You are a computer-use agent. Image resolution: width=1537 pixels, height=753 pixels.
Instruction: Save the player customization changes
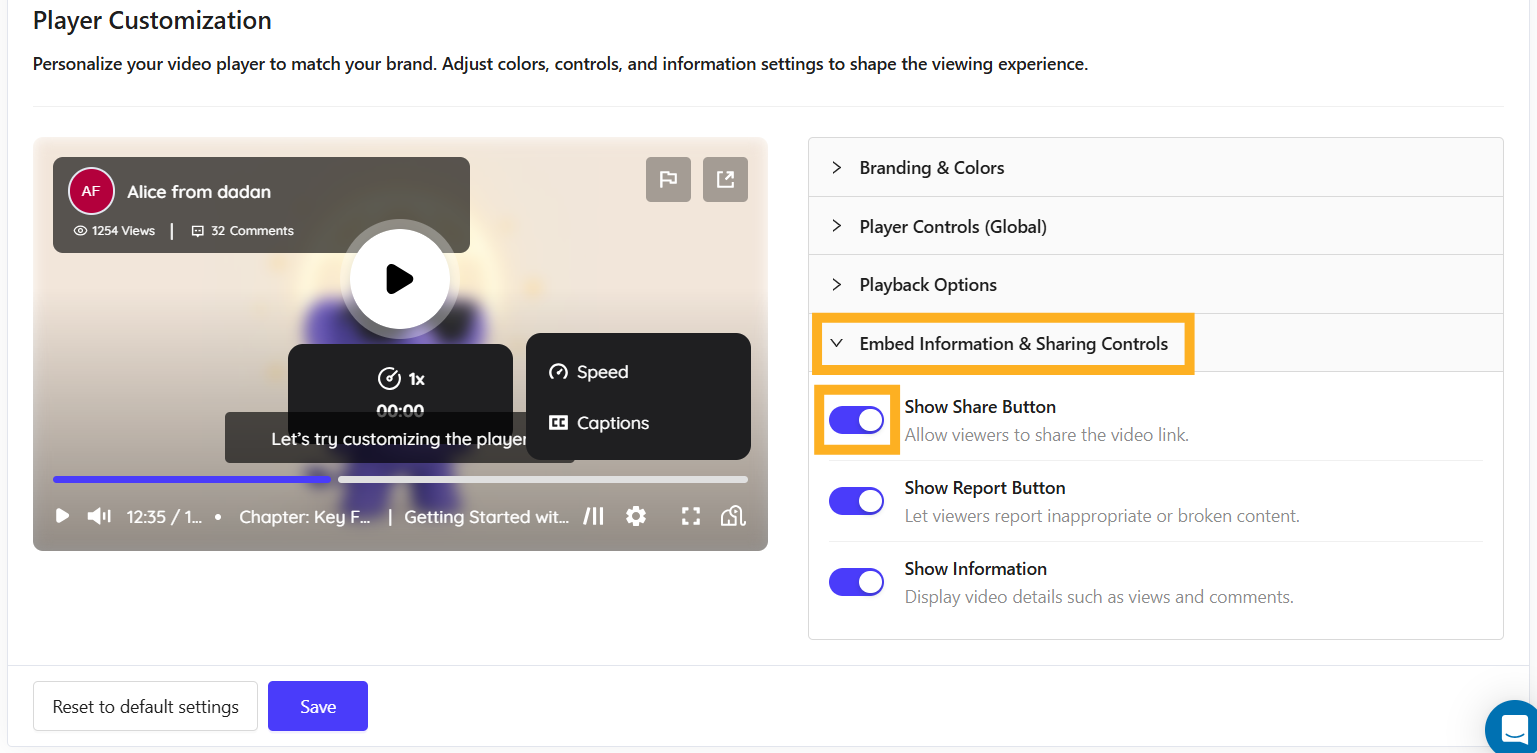click(317, 706)
